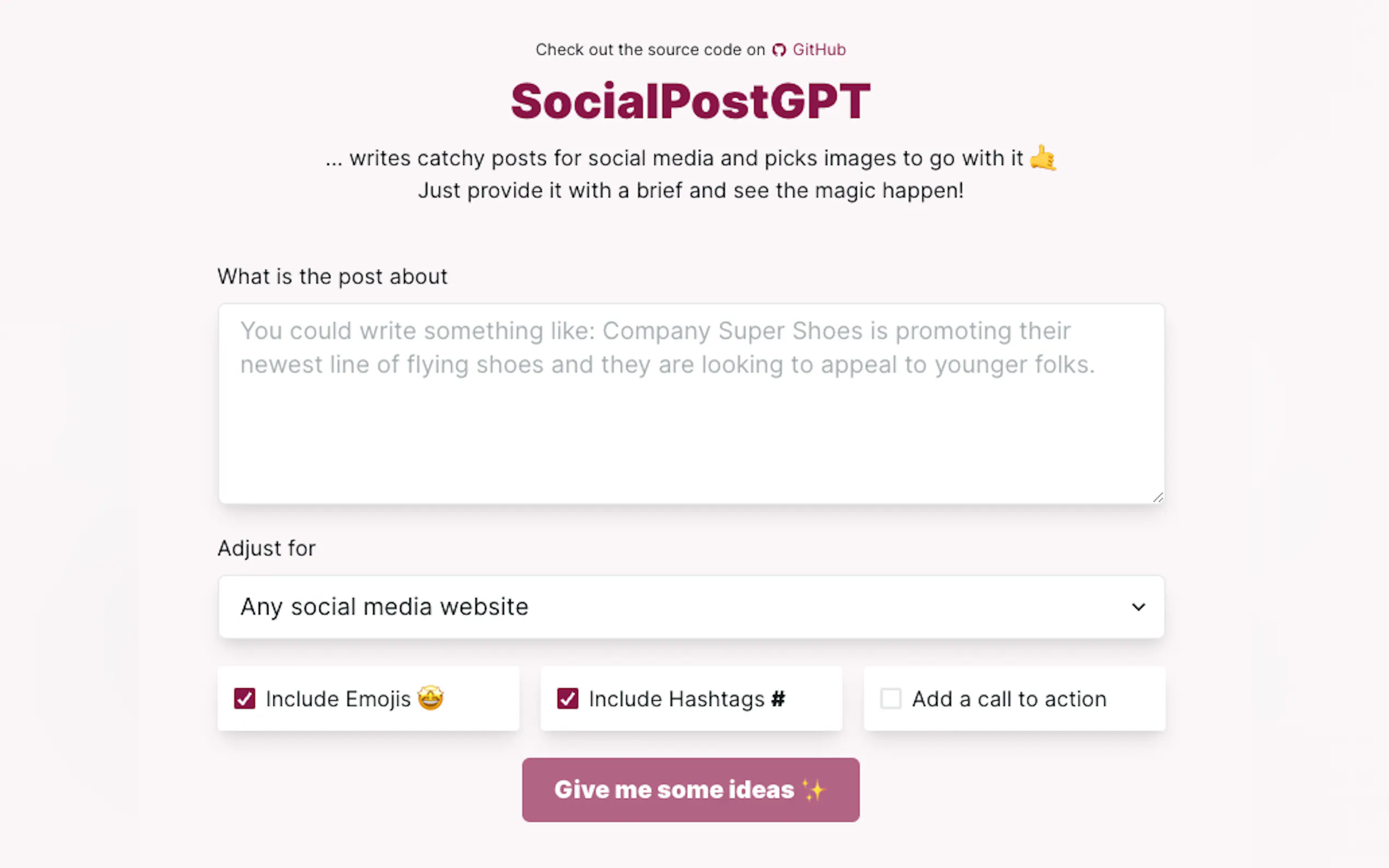
Task: Click the hashtag symbol next to Include Hashtags
Action: pyautogui.click(x=779, y=699)
